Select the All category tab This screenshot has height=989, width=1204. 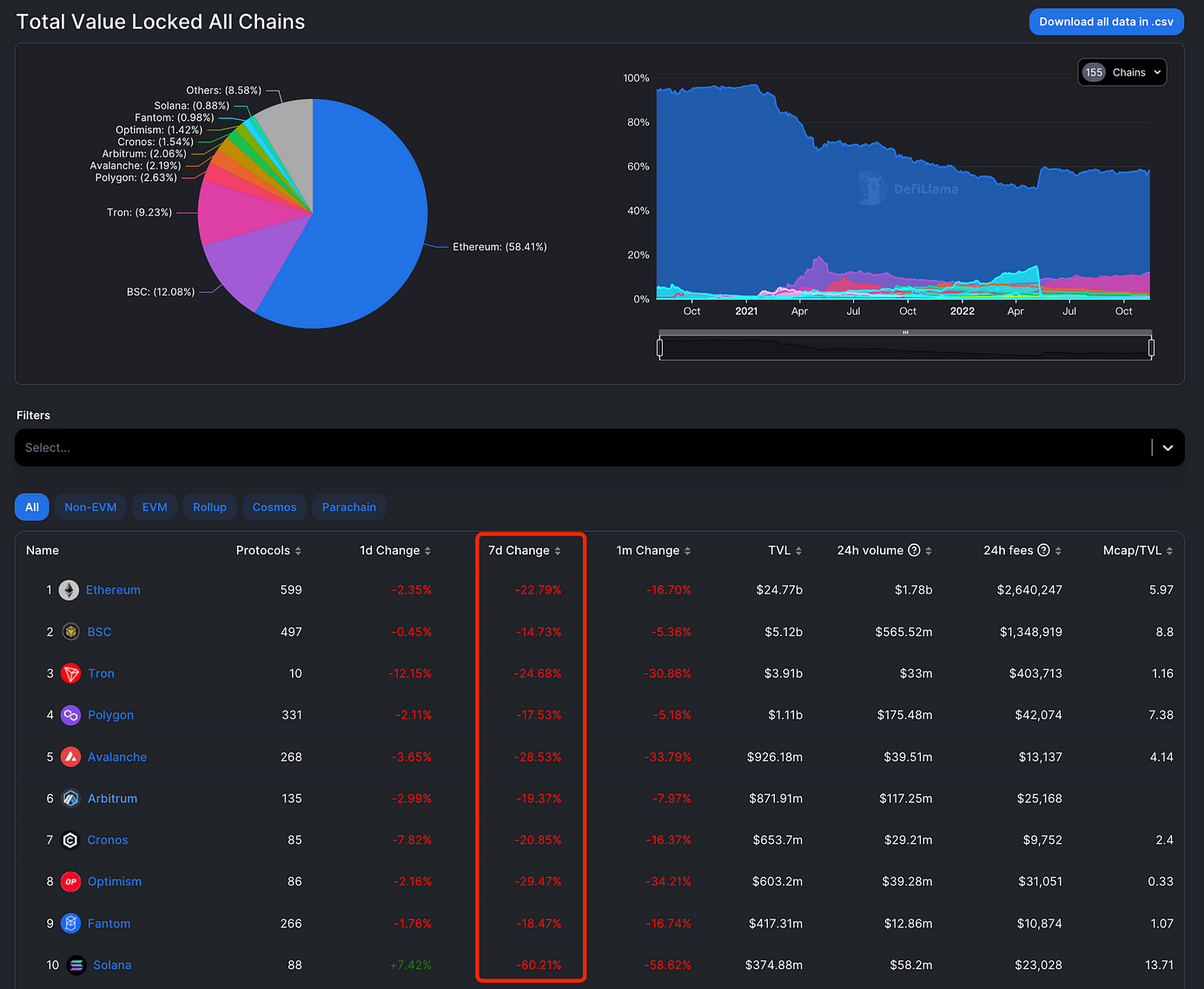coord(32,508)
